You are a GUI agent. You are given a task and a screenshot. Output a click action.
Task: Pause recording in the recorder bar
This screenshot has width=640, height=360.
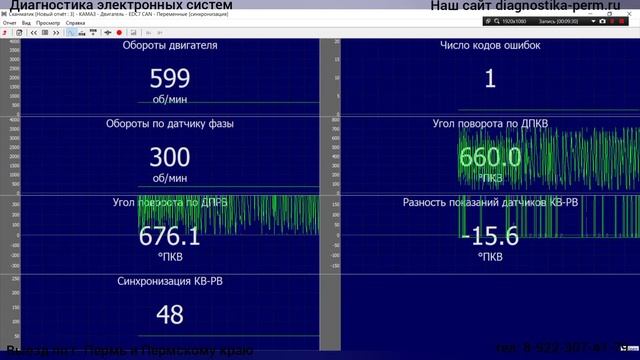click(612, 21)
